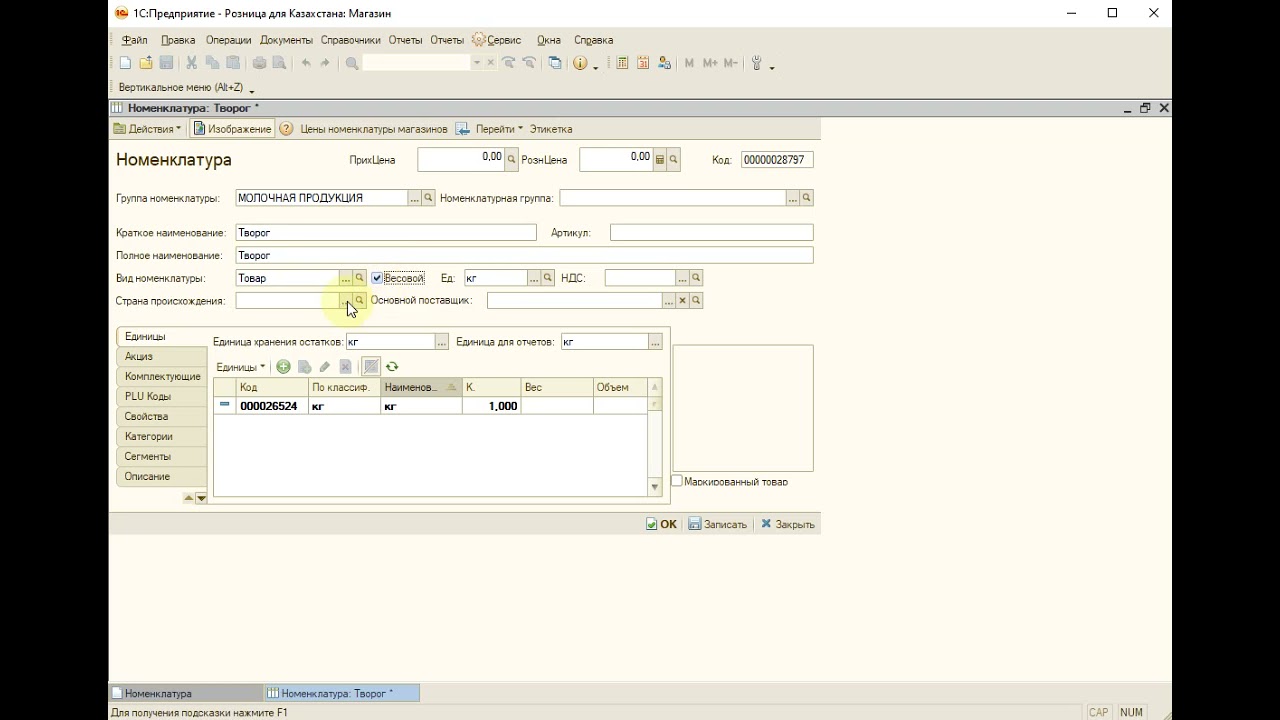Click into the Код field
Image resolution: width=1280 pixels, height=720 pixels.
click(x=777, y=160)
